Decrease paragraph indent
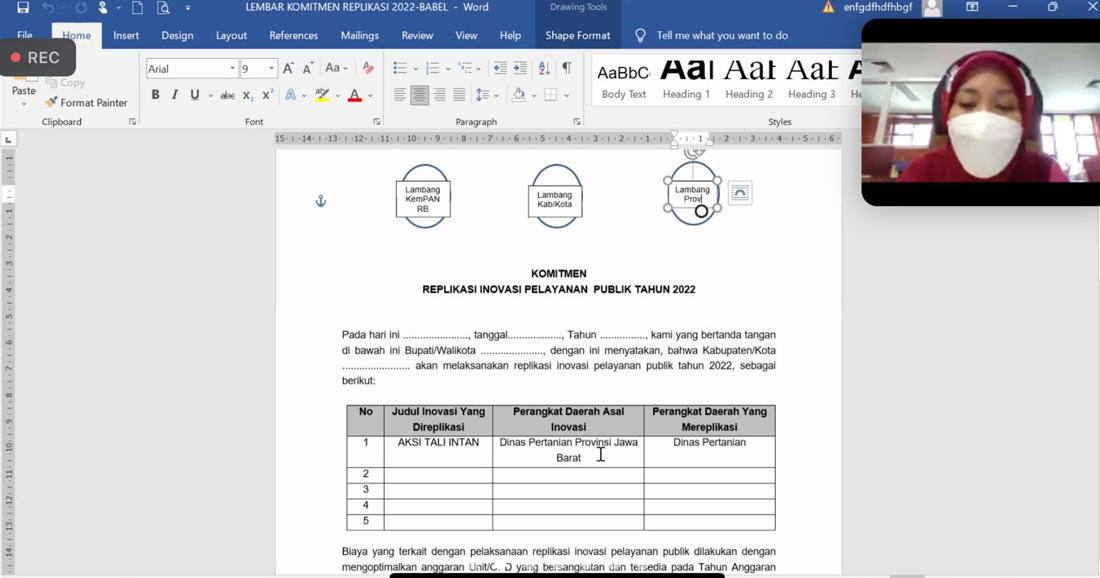 pos(499,68)
